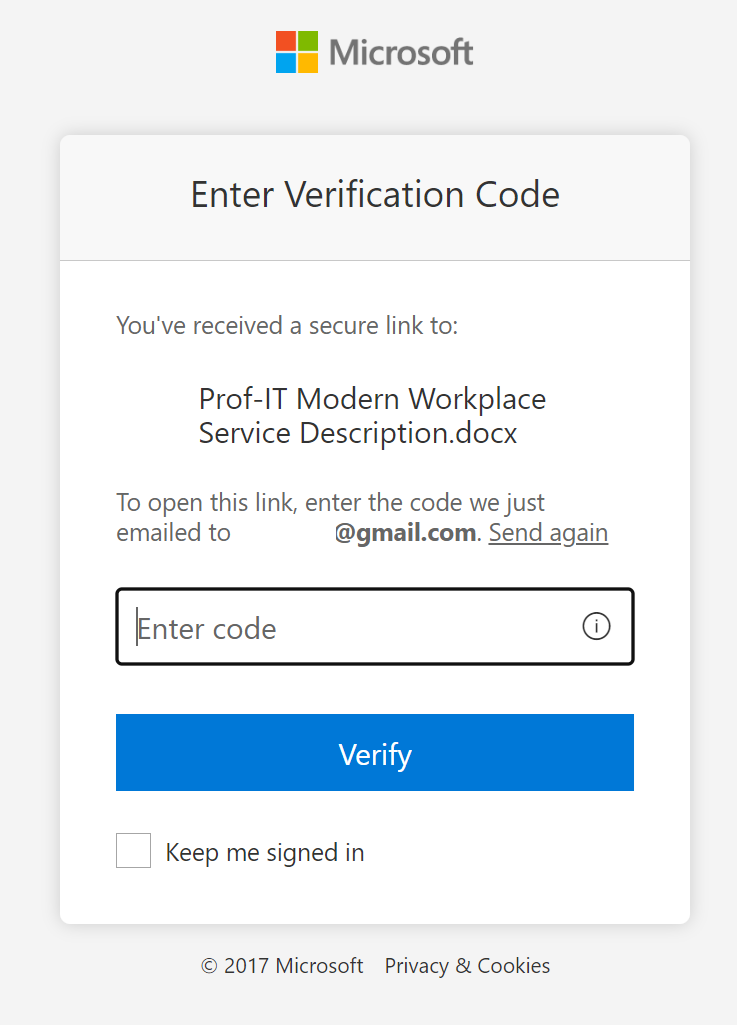This screenshot has height=1025, width=737.
Task: Click the © 2017 Microsoft footer text
Action: [282, 966]
